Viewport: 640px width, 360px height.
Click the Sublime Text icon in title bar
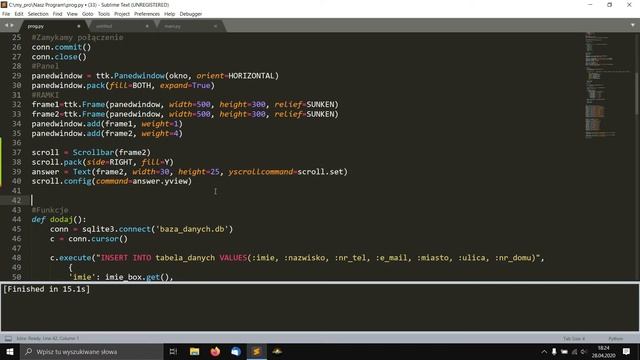tap(4, 5)
